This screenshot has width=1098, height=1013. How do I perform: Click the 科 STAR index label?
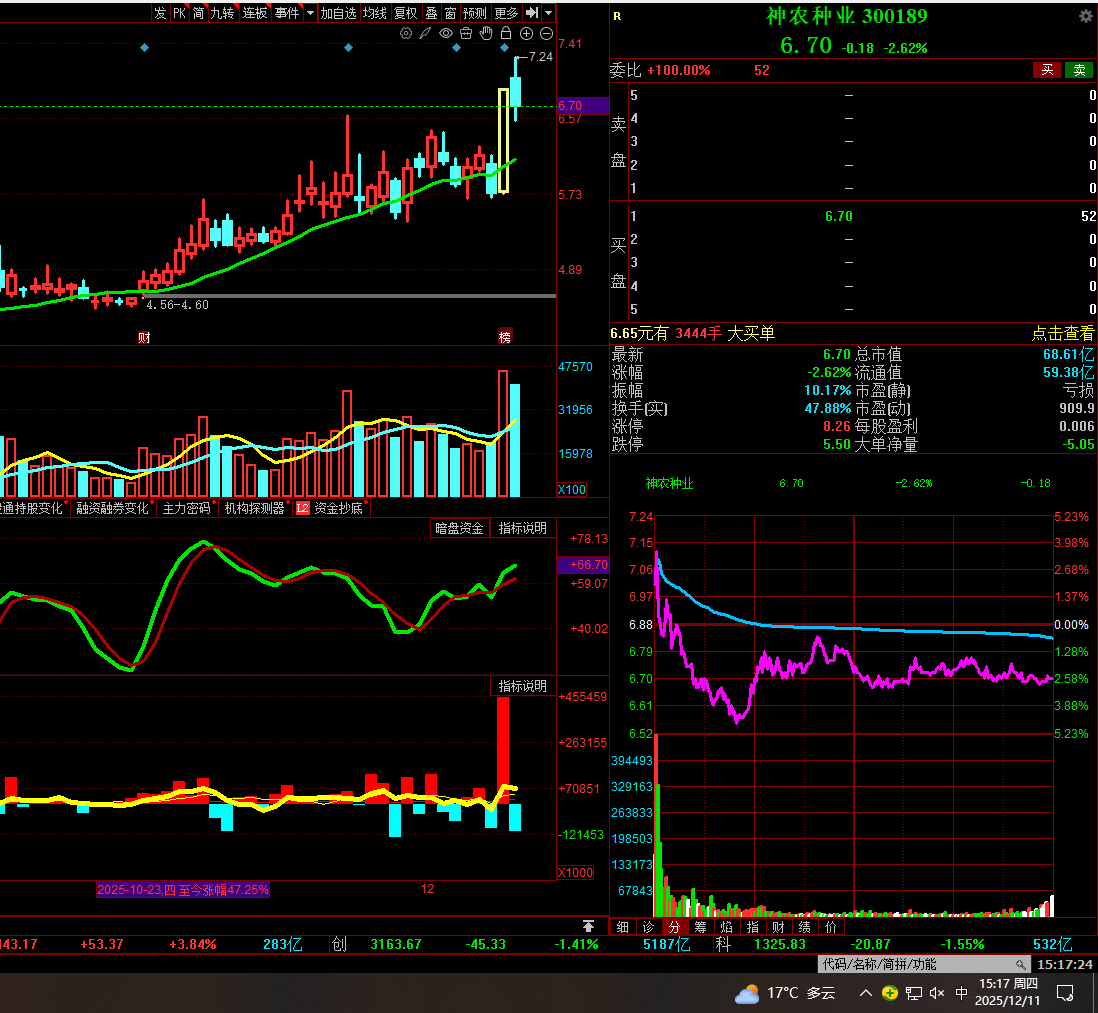tap(723, 944)
